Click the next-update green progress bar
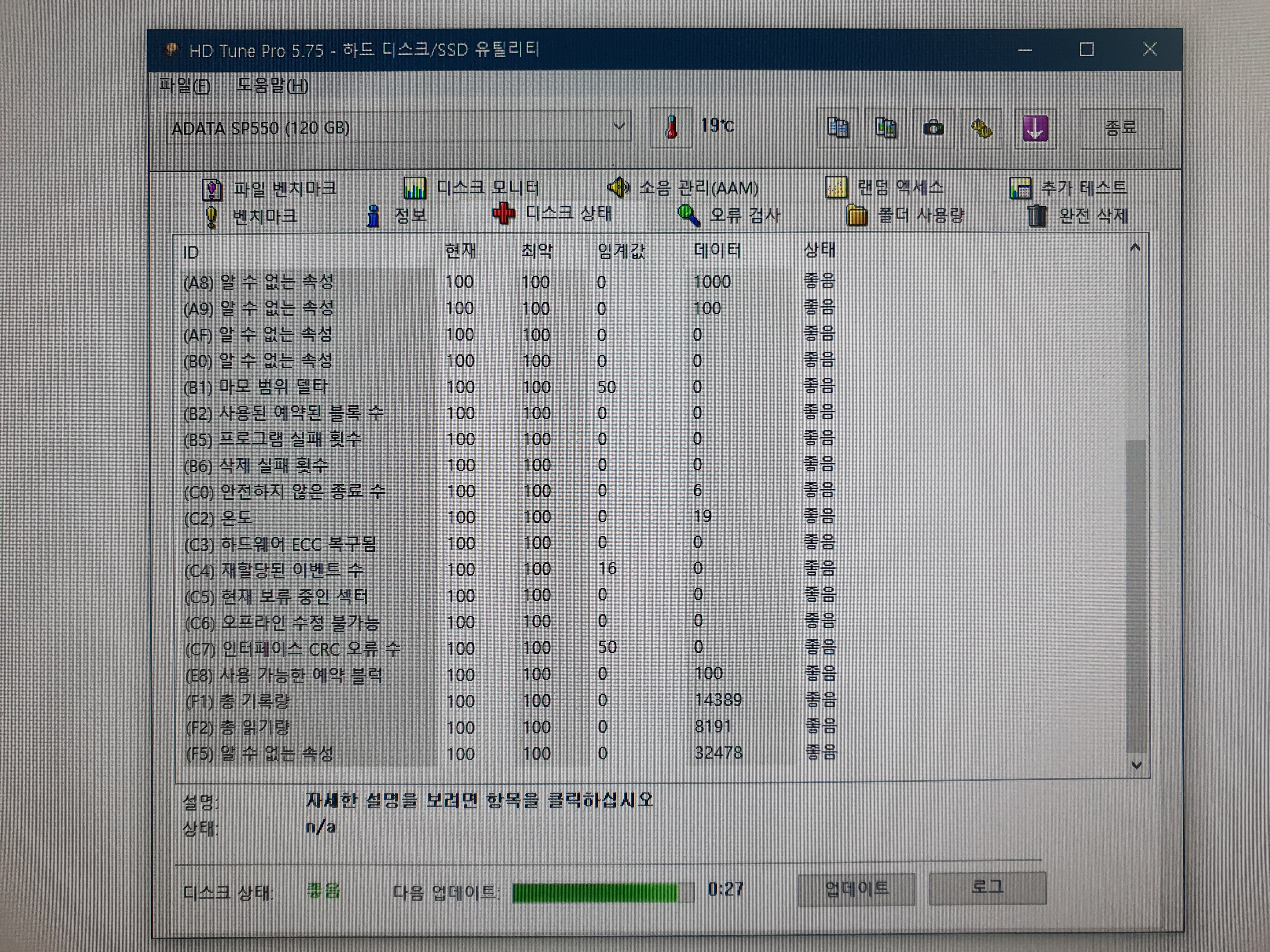 click(x=603, y=892)
